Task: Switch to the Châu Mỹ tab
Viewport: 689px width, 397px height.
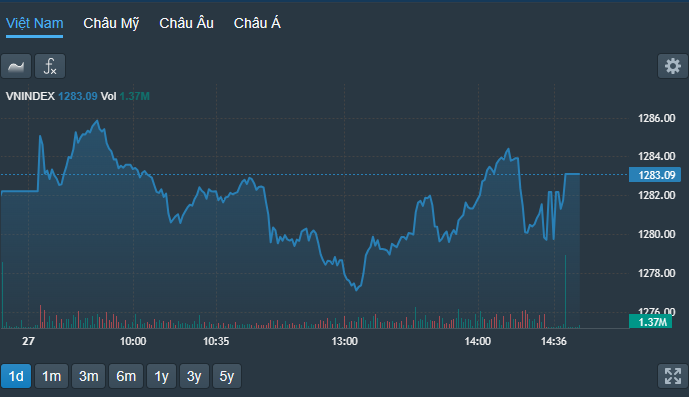Action: coord(111,23)
